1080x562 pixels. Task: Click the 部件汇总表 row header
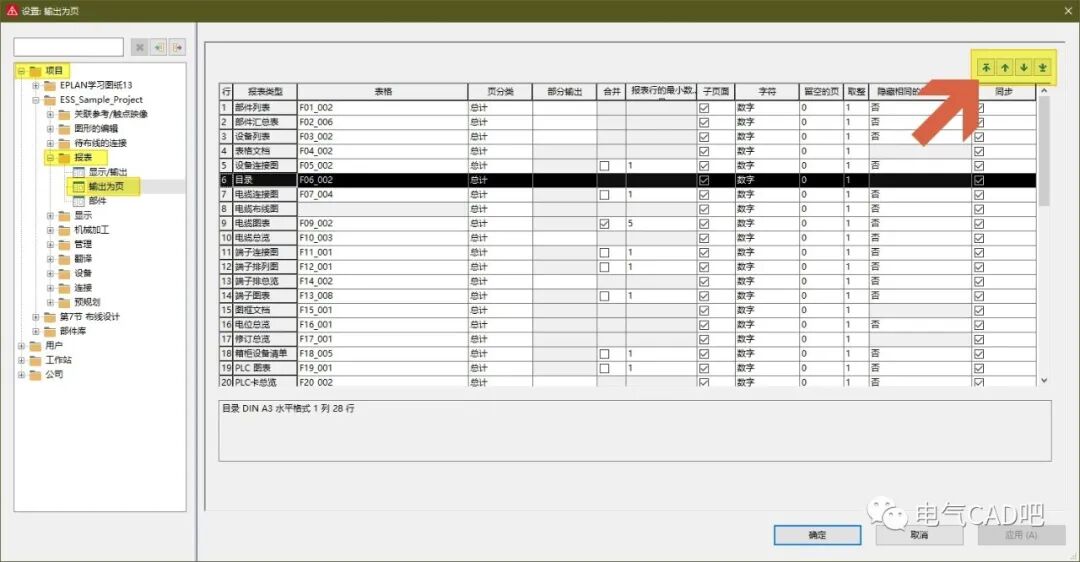tap(265, 123)
